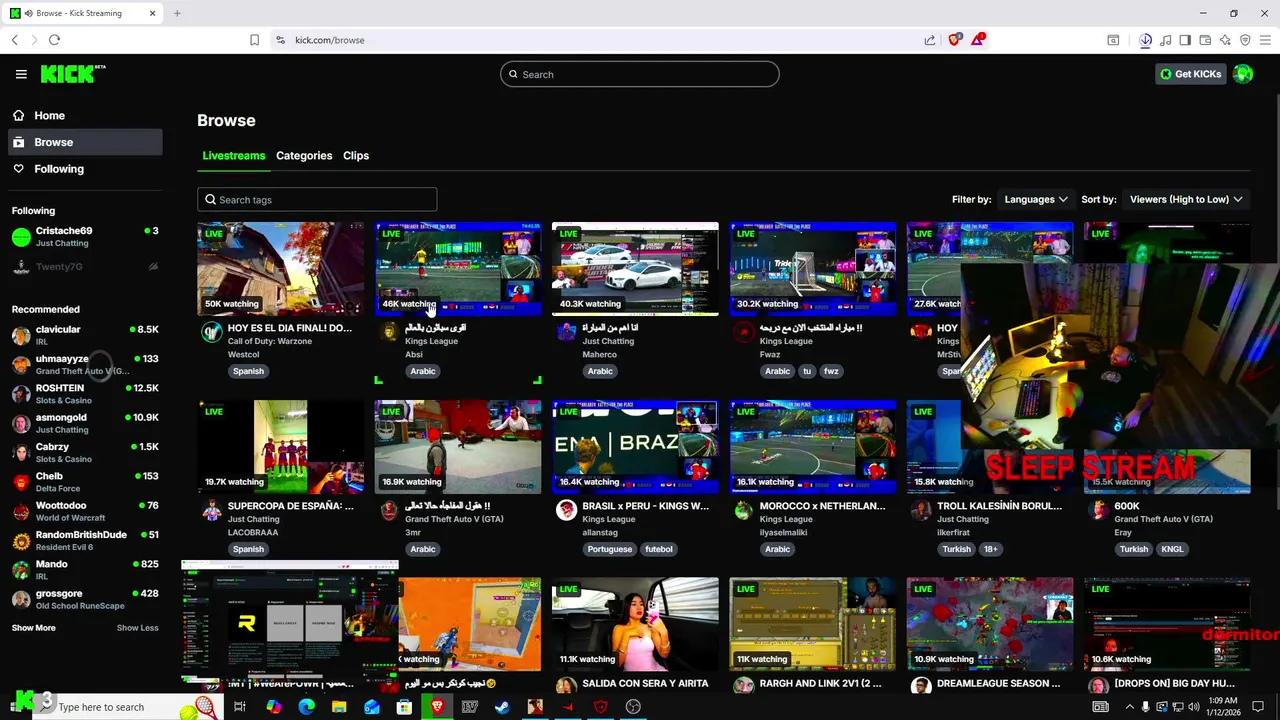The width and height of the screenshot is (1280, 720).
Task: Open BRASIL x PERU stream thumbnail
Action: click(x=635, y=447)
